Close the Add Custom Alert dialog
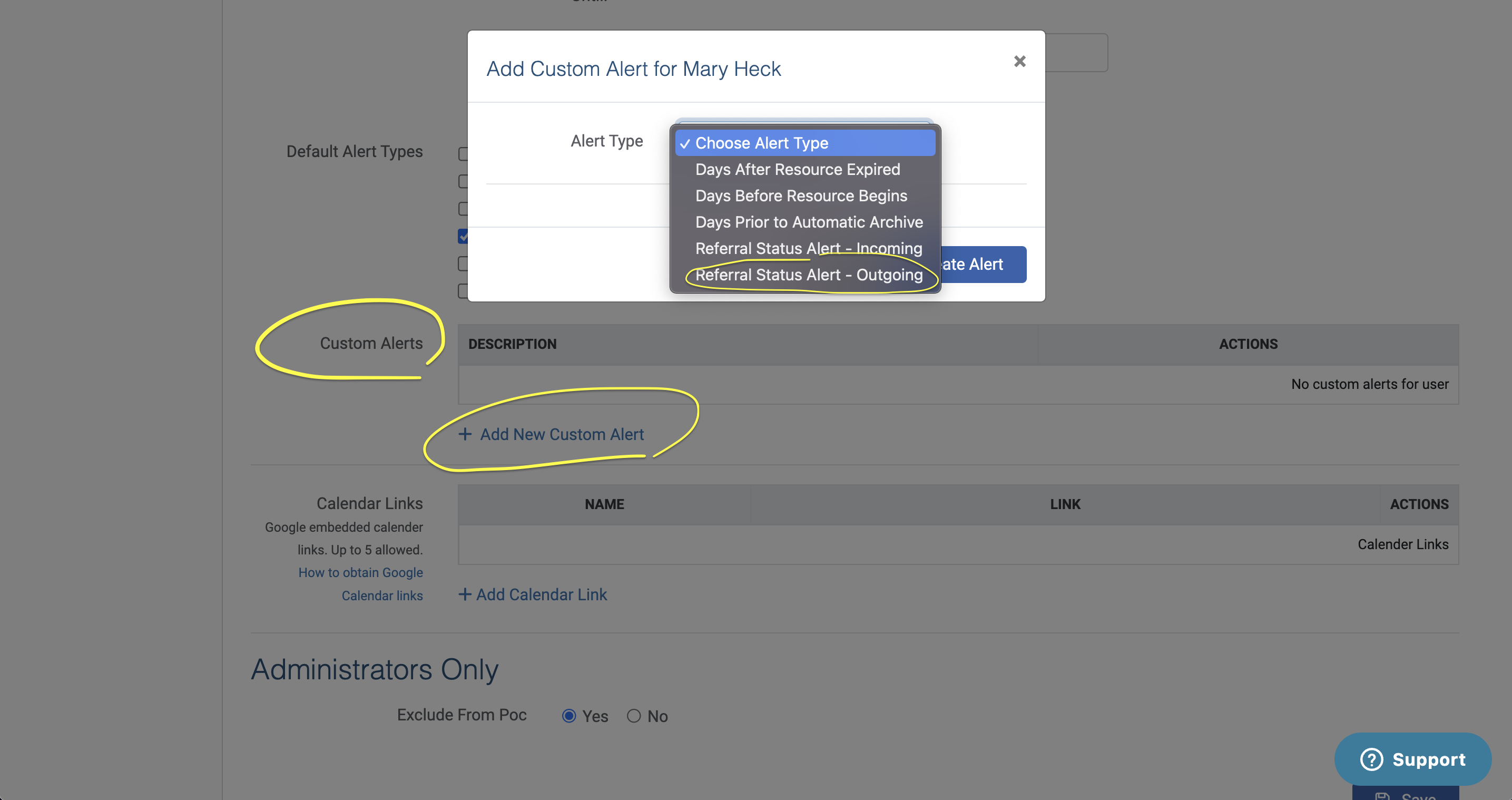This screenshot has width=1512, height=800. [x=1019, y=61]
